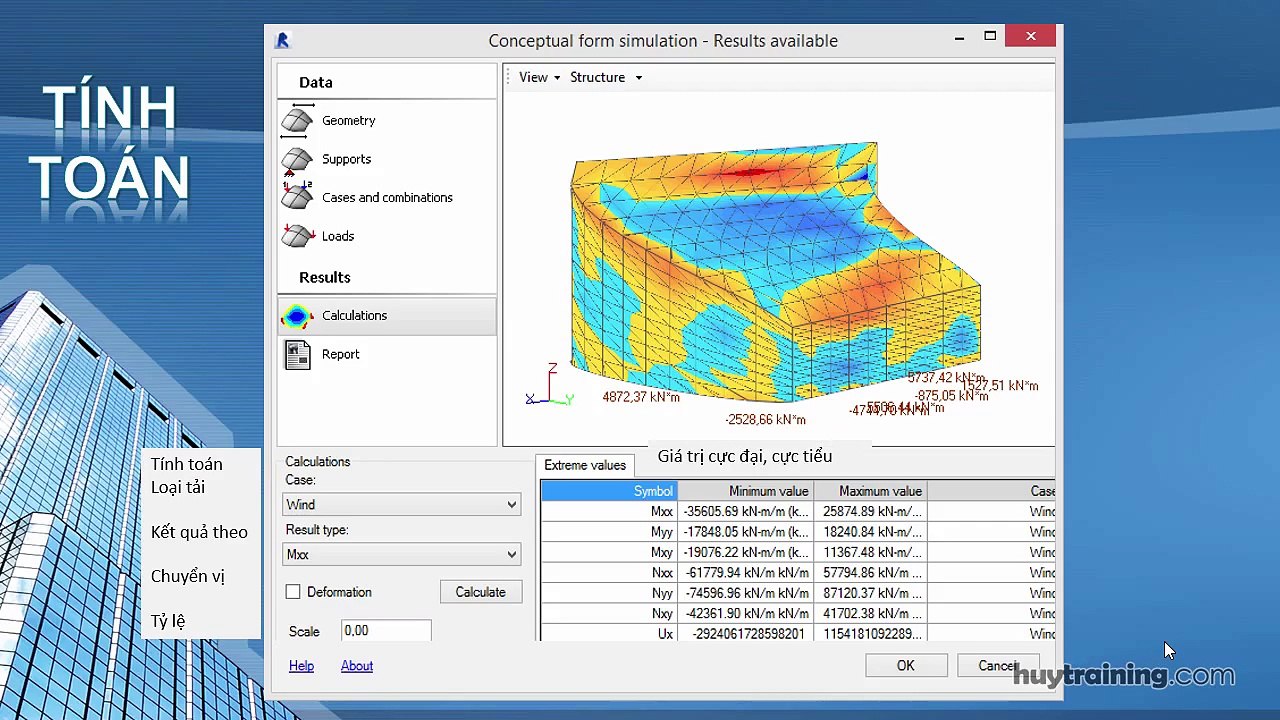Click the Loads icon
The image size is (1280, 720).
point(297,236)
